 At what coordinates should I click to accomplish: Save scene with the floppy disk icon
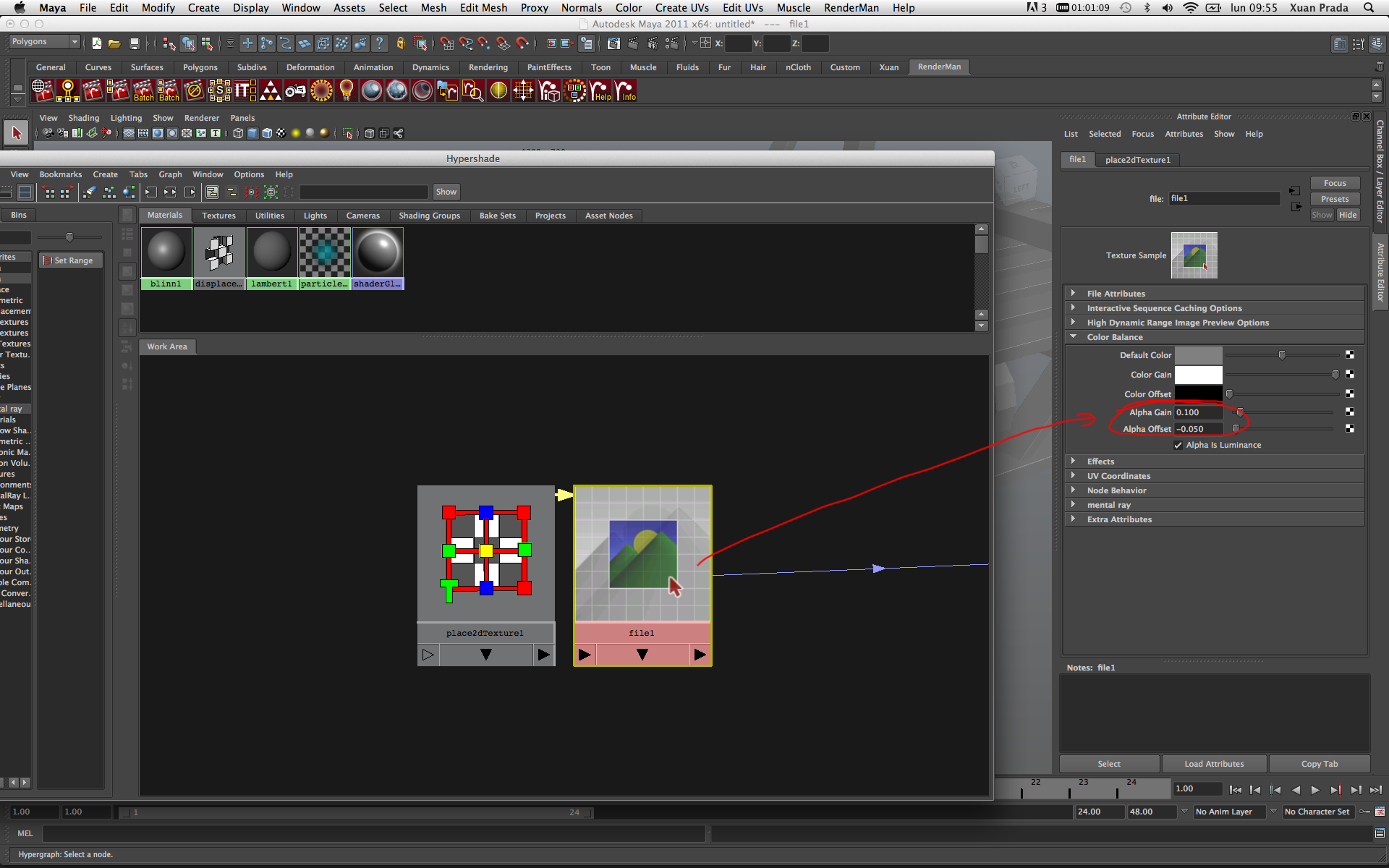(x=134, y=43)
